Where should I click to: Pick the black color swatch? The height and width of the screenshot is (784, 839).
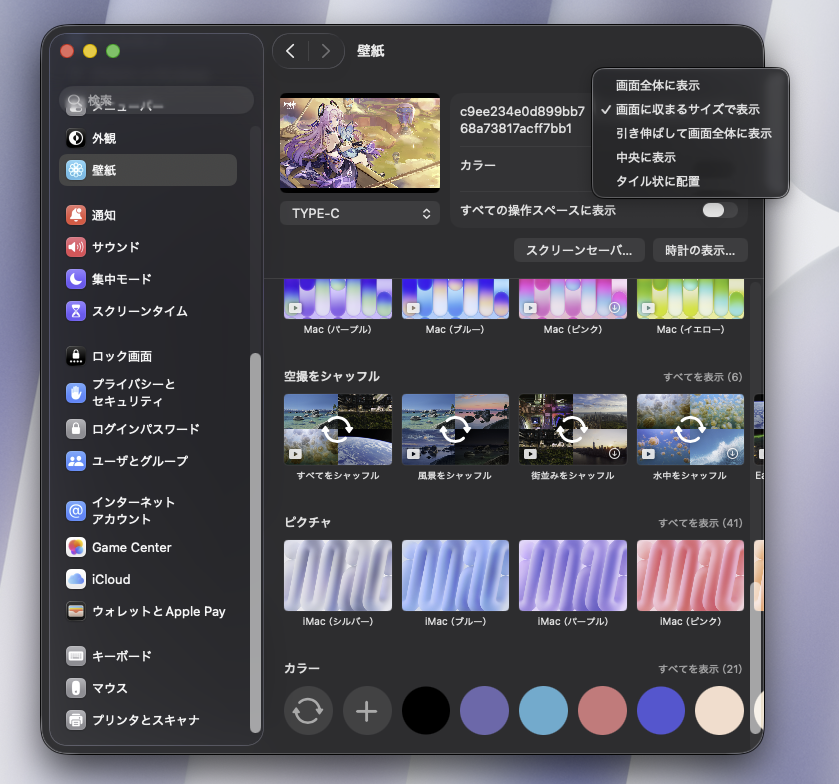(x=426, y=711)
